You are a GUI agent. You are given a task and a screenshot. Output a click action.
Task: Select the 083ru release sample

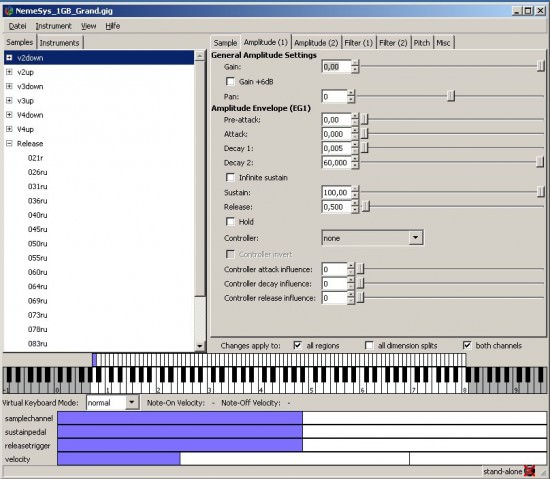pos(38,344)
